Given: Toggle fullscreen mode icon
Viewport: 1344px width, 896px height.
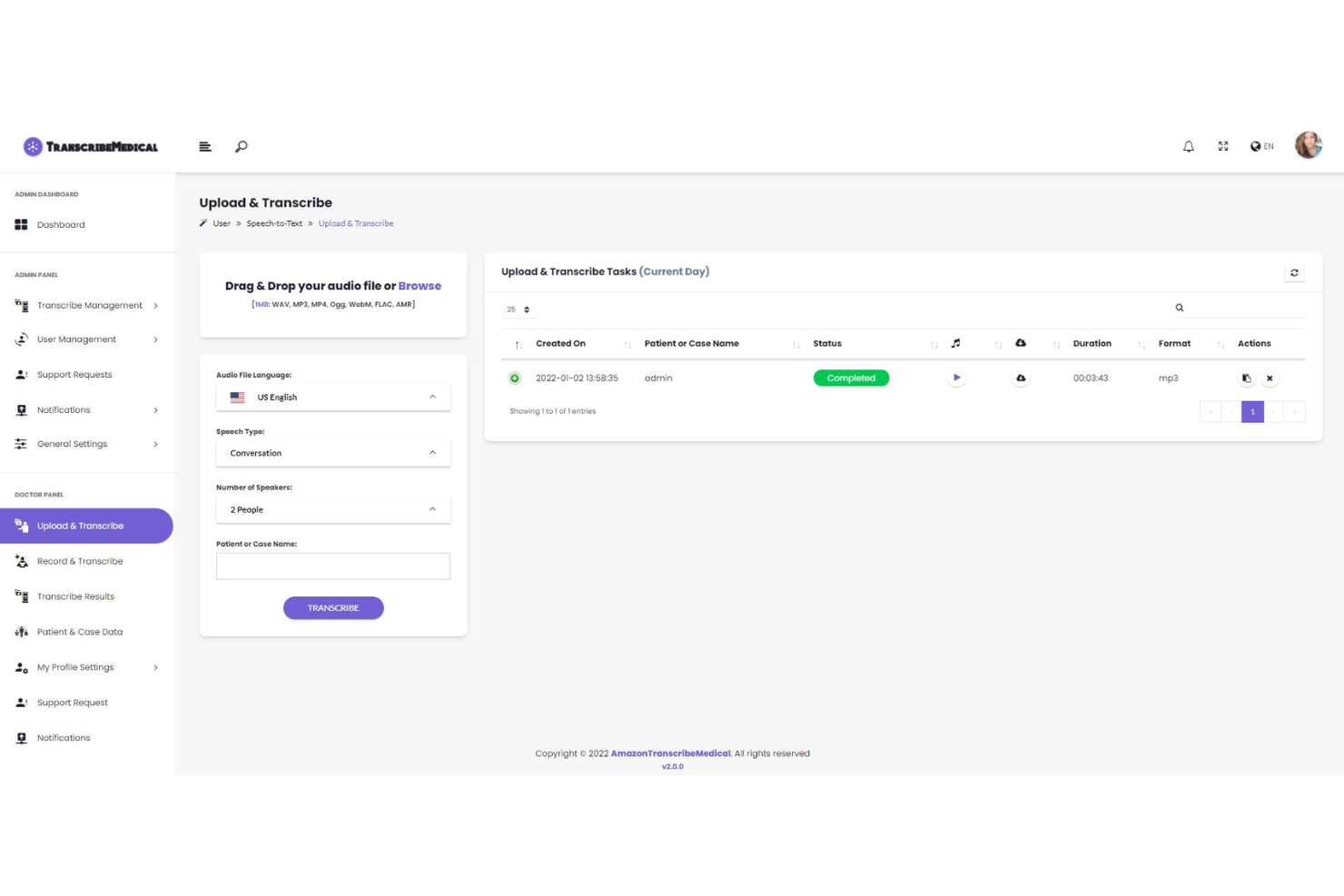Looking at the screenshot, I should tap(1223, 146).
